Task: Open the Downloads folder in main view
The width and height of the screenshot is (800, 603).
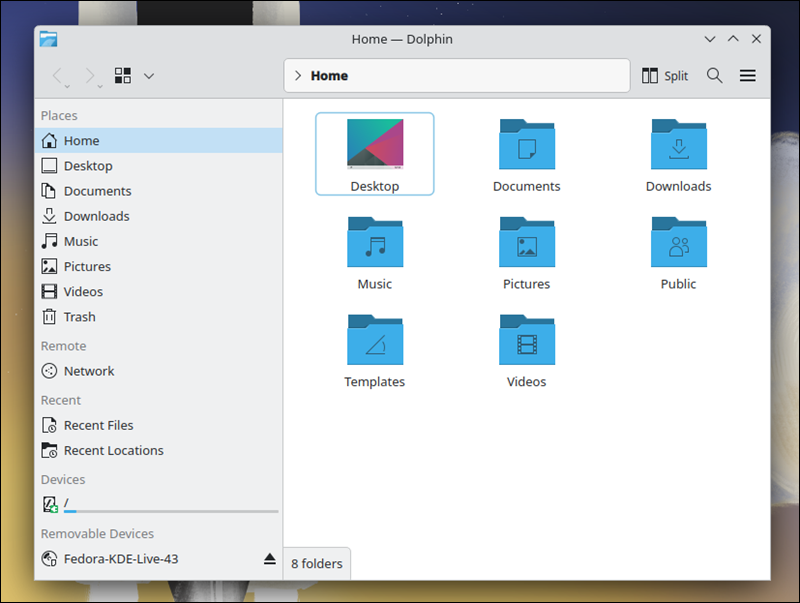Action: tap(679, 155)
